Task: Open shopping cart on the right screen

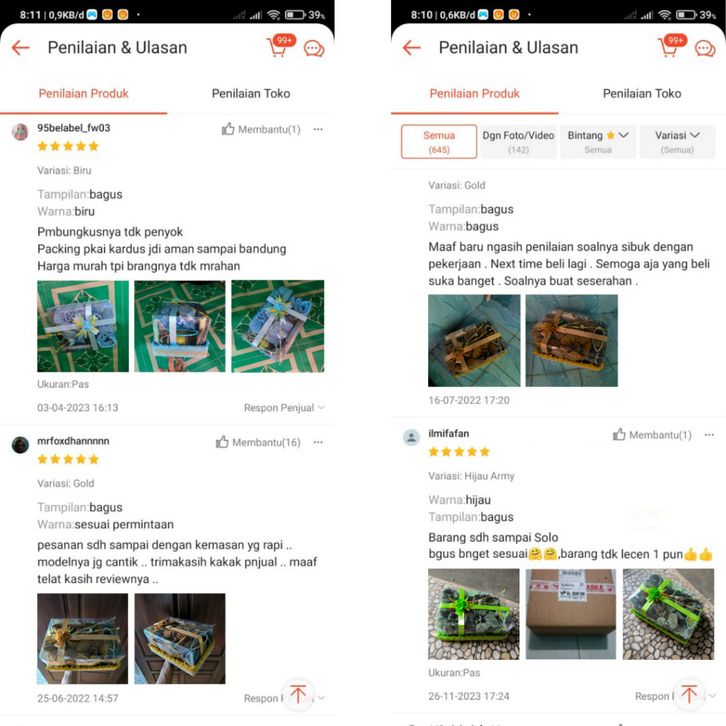Action: 671,46
